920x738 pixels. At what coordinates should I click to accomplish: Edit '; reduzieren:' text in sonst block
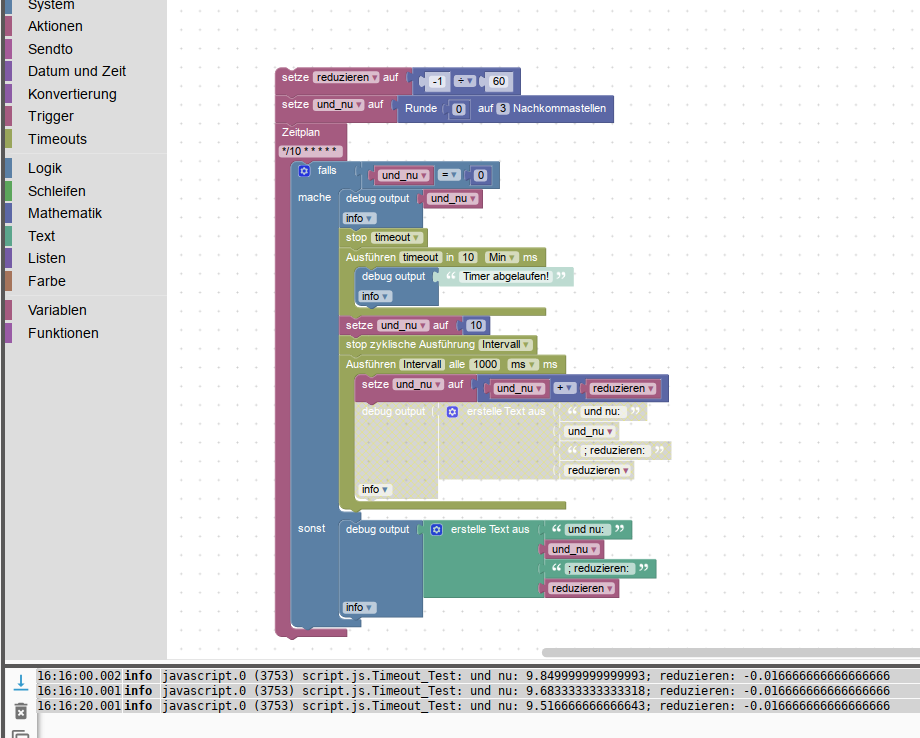point(601,569)
